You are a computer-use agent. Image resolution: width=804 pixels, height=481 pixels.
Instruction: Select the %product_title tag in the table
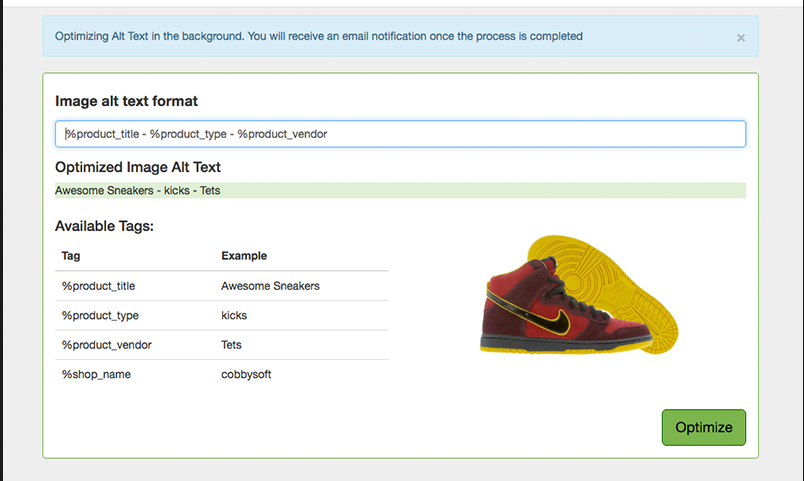click(98, 286)
